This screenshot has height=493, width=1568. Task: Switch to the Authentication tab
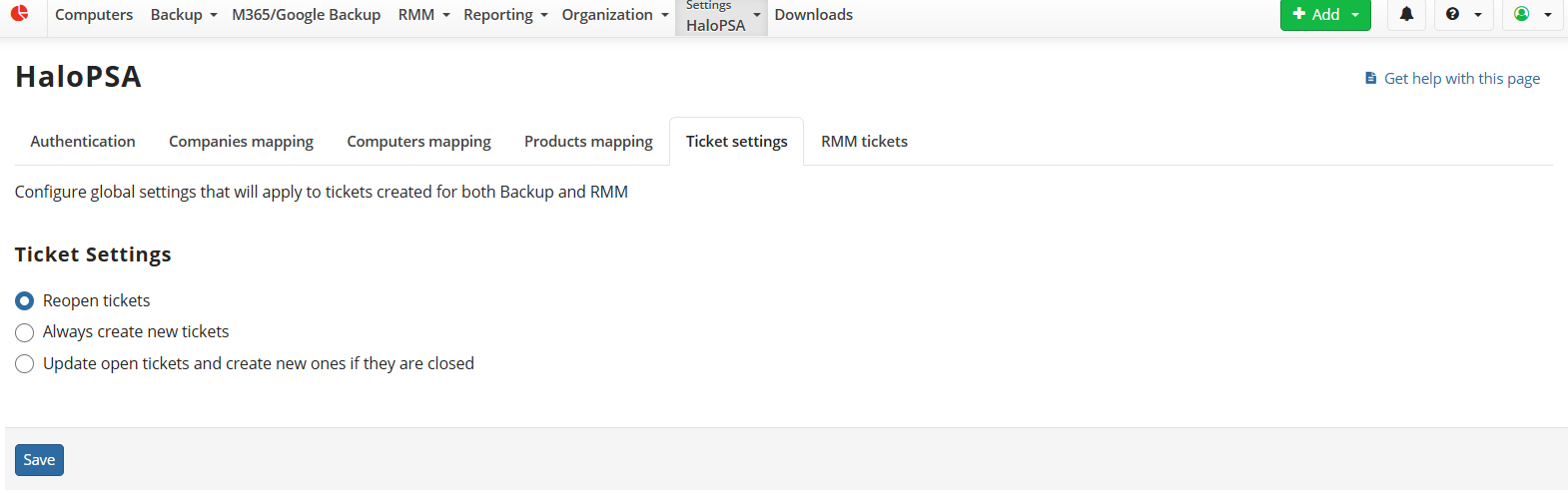(x=83, y=142)
